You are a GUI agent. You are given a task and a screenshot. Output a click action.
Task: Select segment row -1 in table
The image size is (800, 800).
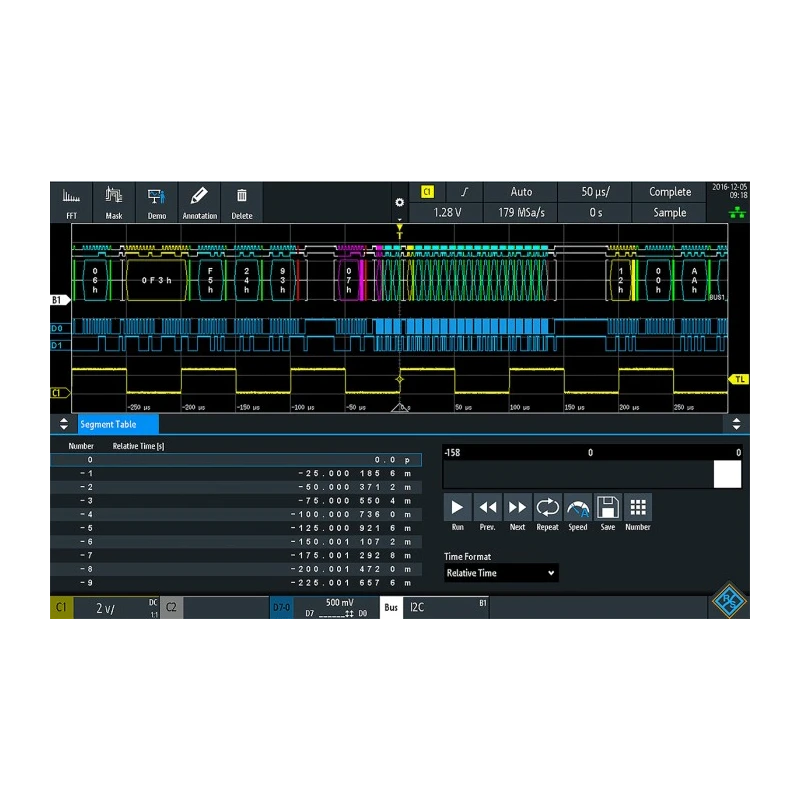236,473
